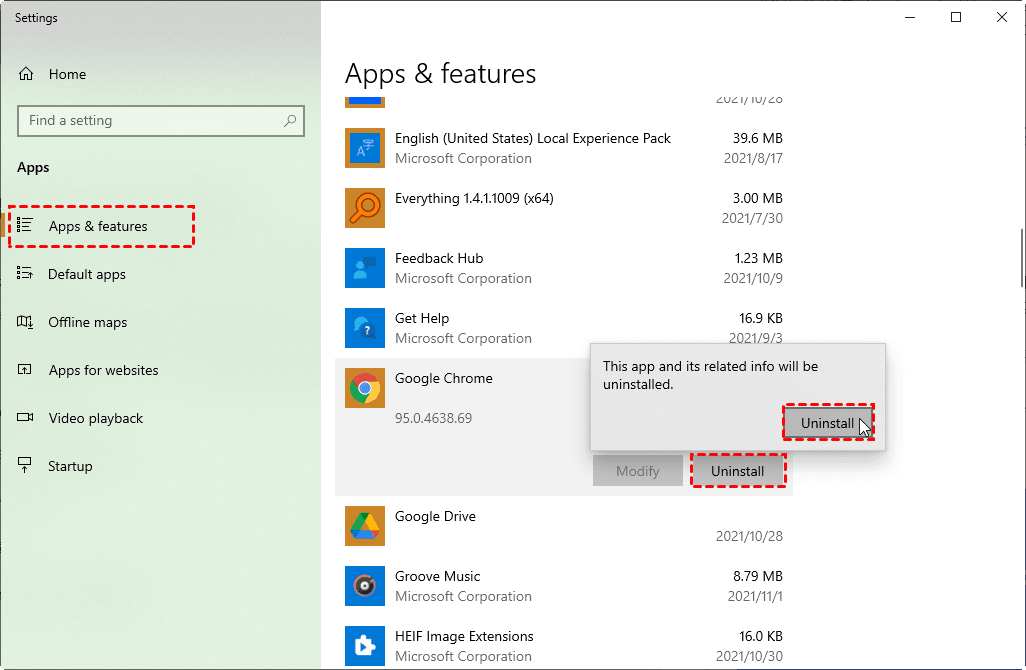Select the Google Drive app icon
This screenshot has width=1026, height=670.
coord(365,526)
